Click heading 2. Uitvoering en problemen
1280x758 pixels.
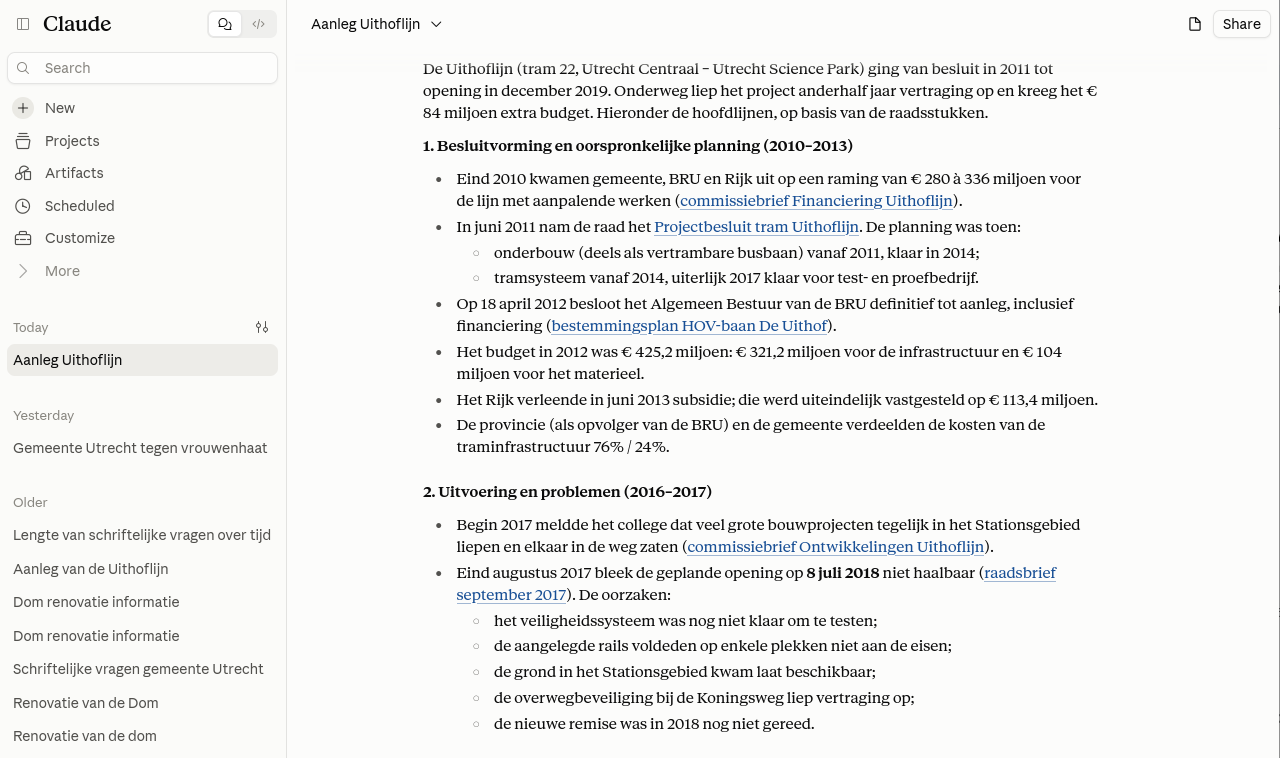567,492
